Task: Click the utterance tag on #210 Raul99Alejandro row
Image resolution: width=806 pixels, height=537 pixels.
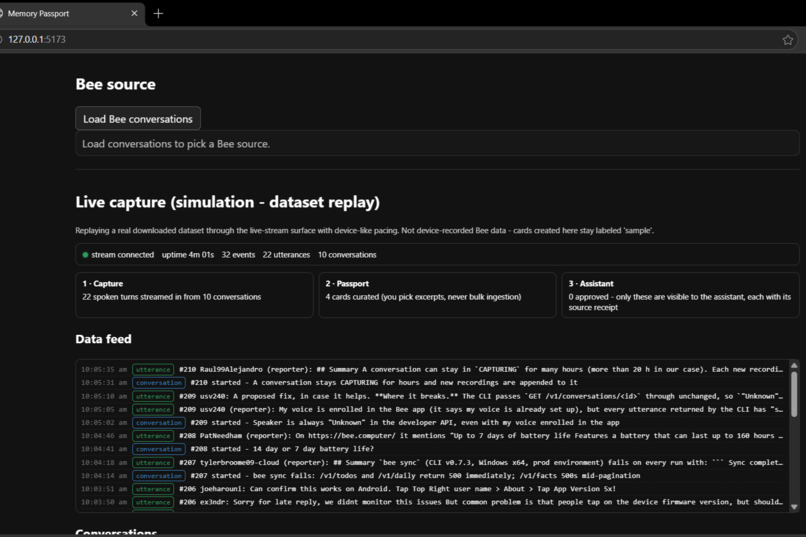Action: [153, 369]
